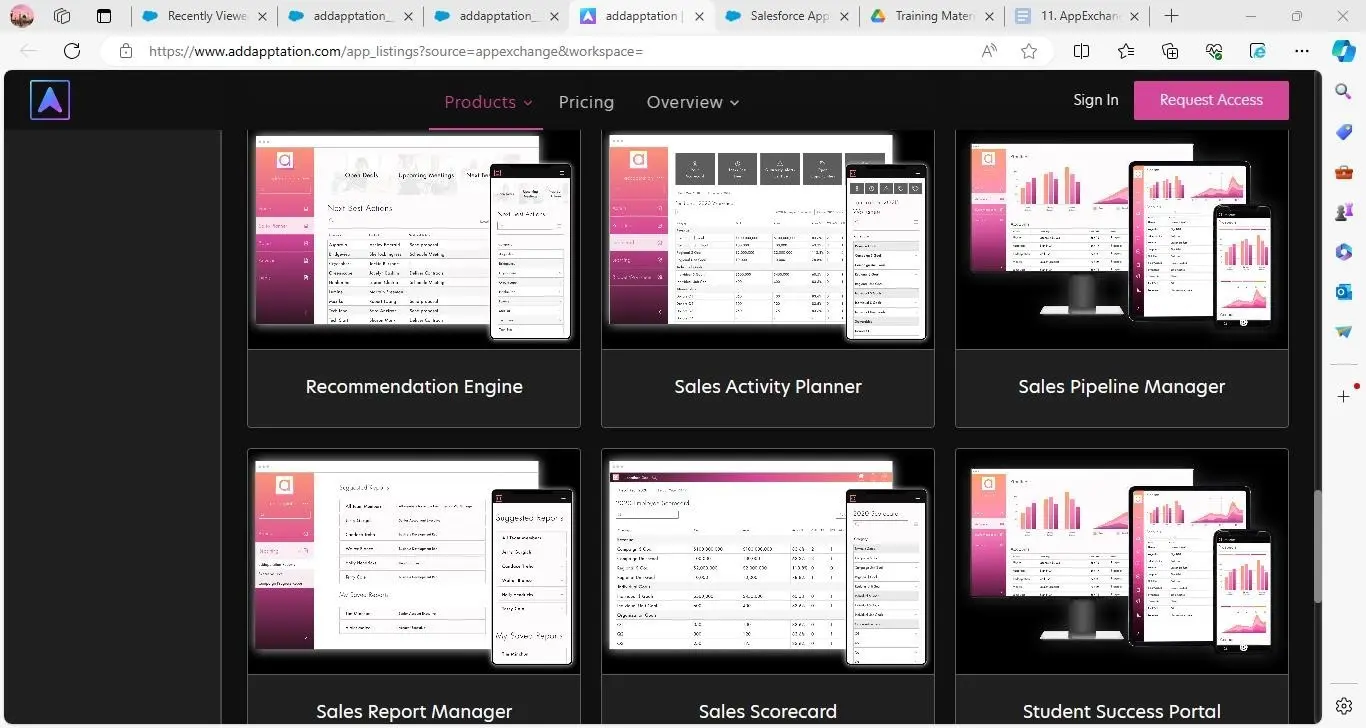Image resolution: width=1366 pixels, height=728 pixels.
Task: Refresh the page with the reload icon
Action: point(72,51)
